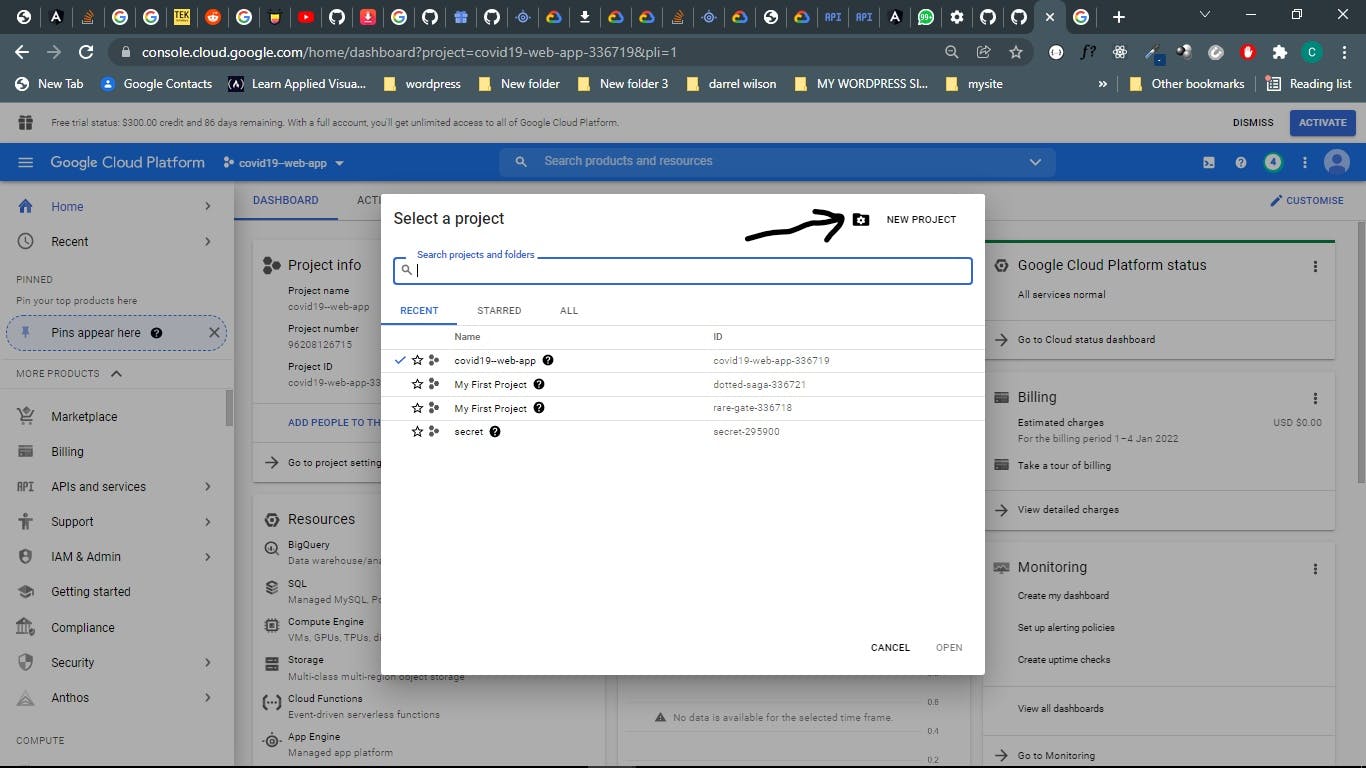This screenshot has width=1366, height=768.
Task: Star the secret project
Action: click(x=417, y=432)
